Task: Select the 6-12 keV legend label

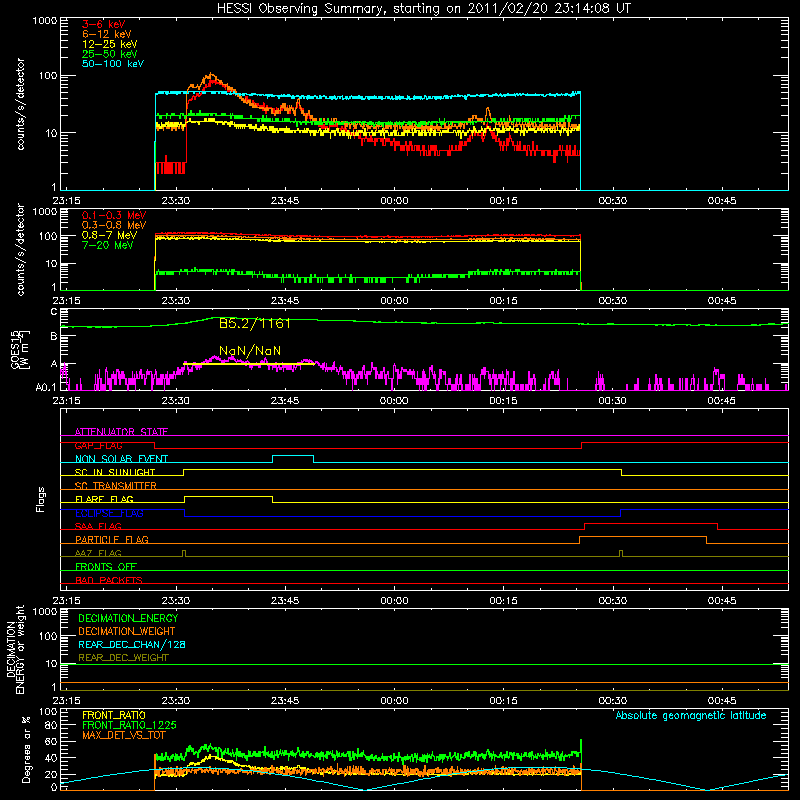Action: coord(107,34)
